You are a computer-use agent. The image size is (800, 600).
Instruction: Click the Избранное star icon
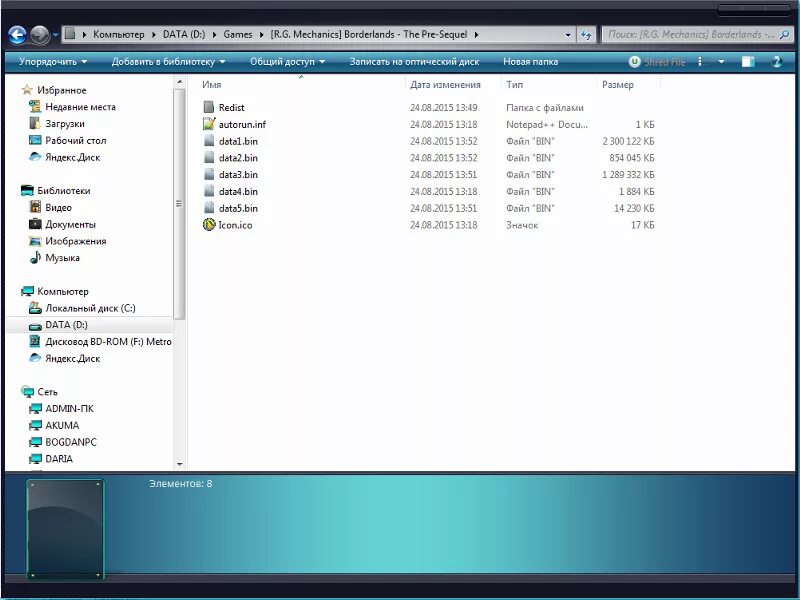(27, 90)
